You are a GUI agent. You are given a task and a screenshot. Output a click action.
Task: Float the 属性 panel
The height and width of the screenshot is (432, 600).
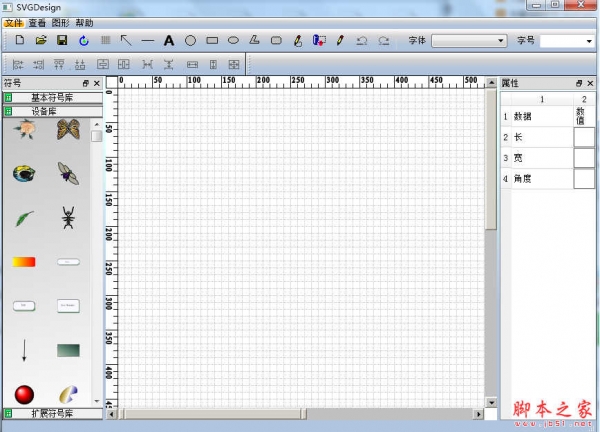[579, 83]
